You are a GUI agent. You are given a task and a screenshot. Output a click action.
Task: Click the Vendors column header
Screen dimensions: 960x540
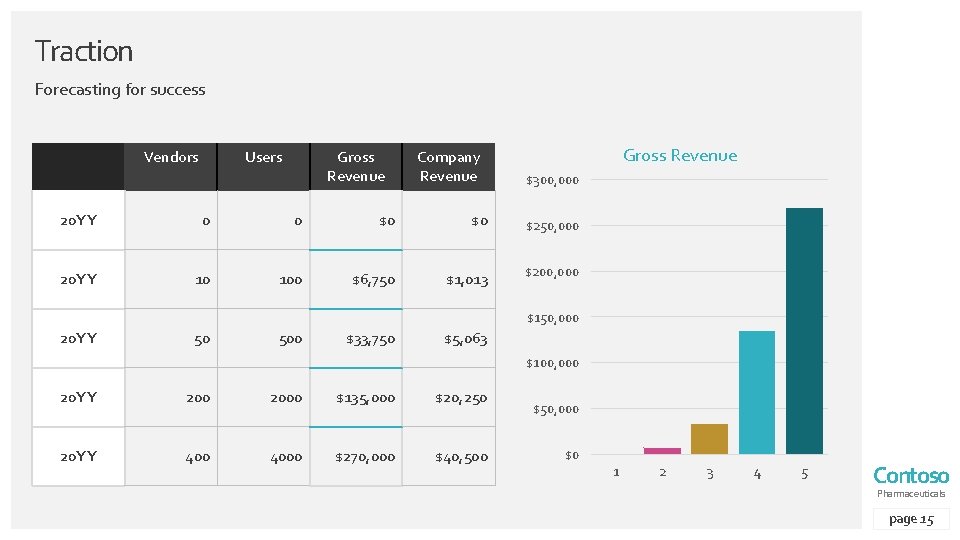[171, 157]
